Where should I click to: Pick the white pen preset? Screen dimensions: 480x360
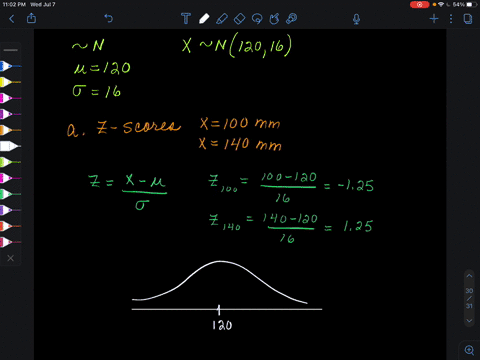(10, 146)
